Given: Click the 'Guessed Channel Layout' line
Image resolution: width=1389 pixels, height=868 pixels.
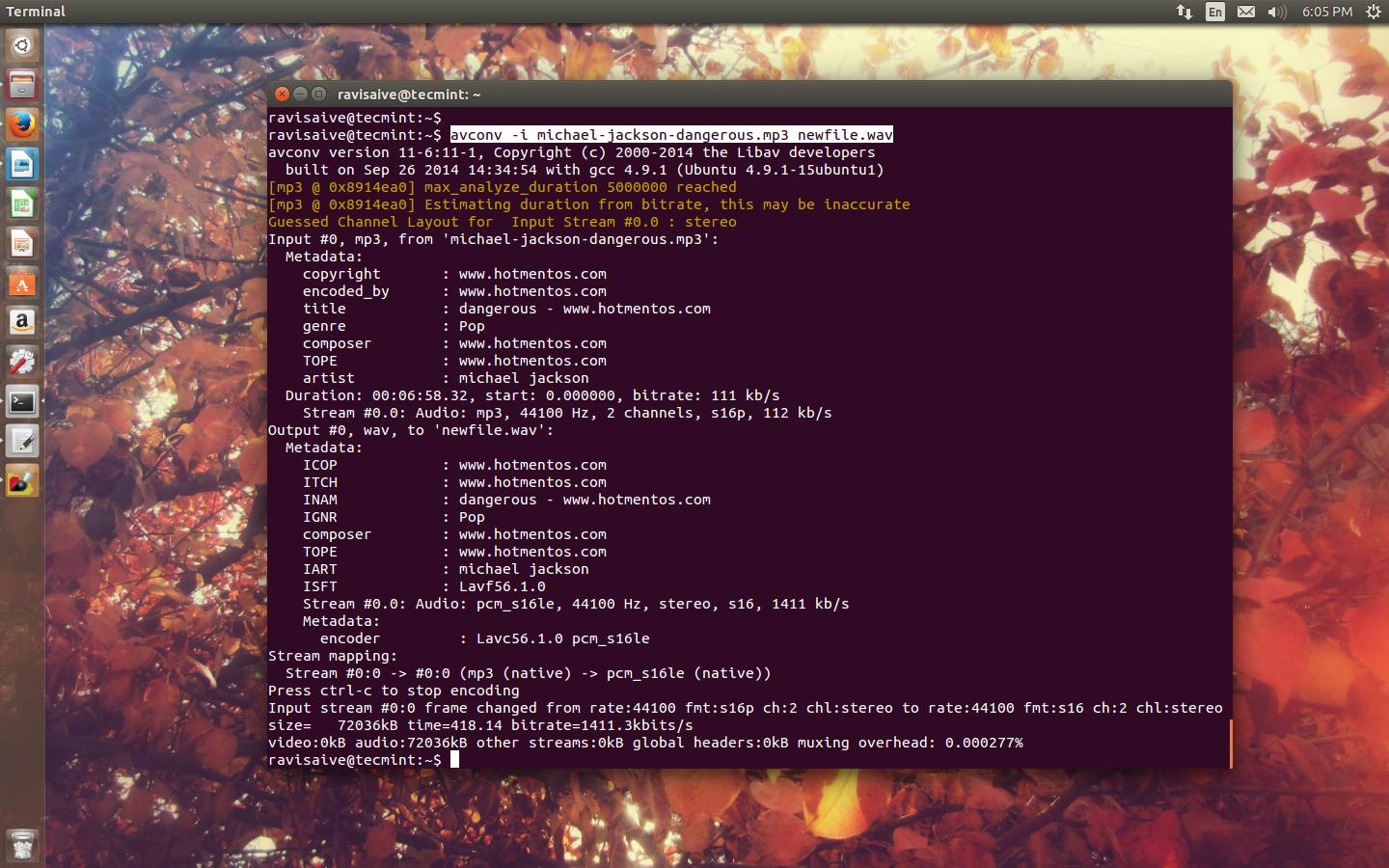Looking at the screenshot, I should pyautogui.click(x=503, y=222).
